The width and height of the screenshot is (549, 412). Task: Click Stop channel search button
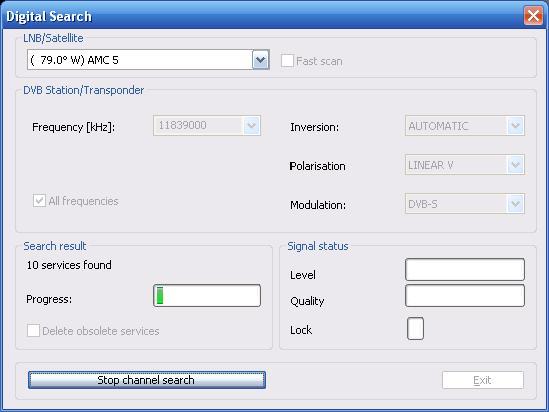pyautogui.click(x=147, y=380)
